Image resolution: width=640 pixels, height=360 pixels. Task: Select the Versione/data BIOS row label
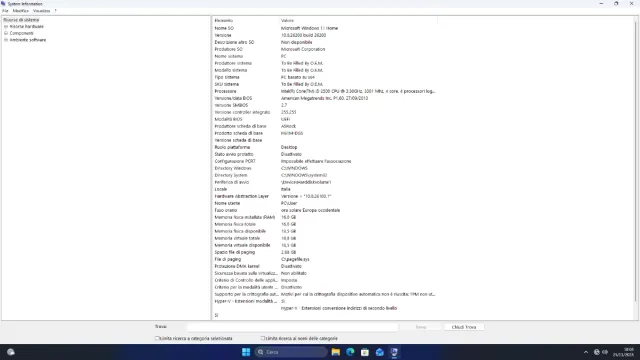233,98
